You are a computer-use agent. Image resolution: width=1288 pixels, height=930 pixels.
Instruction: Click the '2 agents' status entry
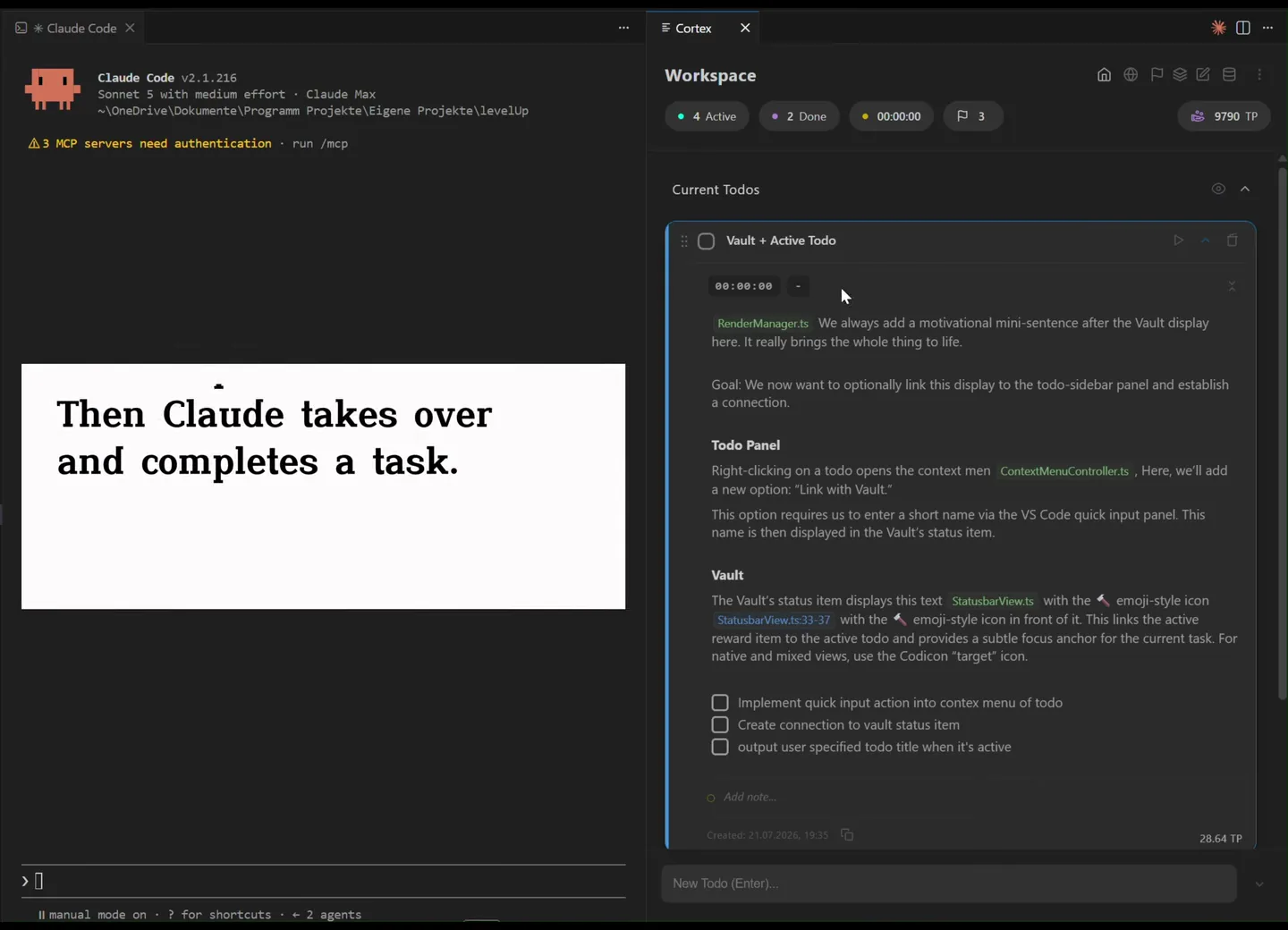click(x=334, y=915)
